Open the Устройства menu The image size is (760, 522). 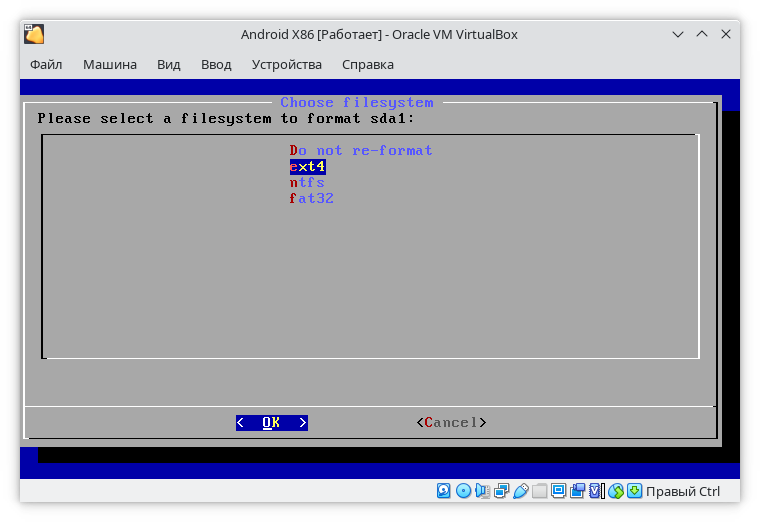pos(287,64)
